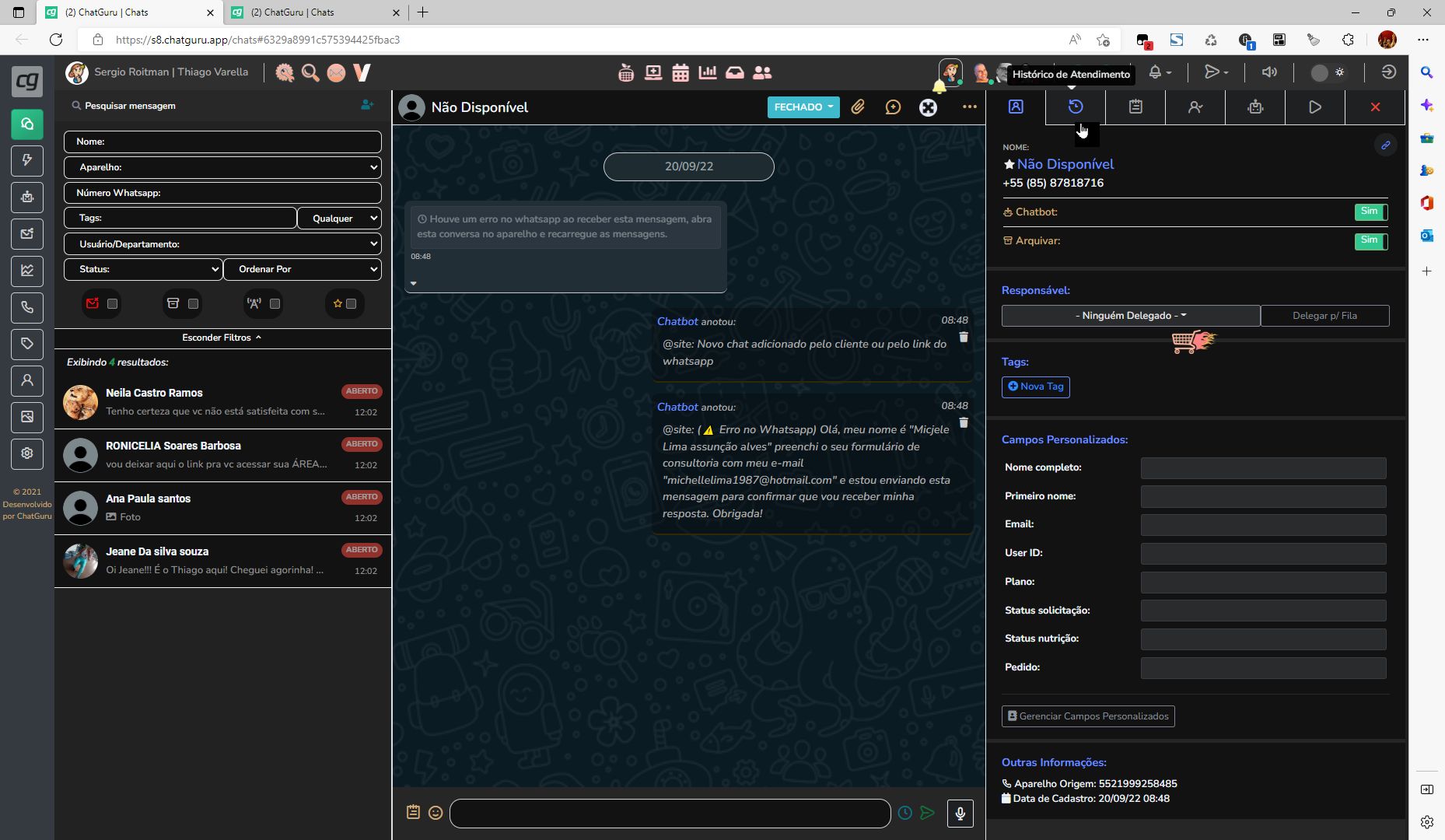The width and height of the screenshot is (1445, 840).
Task: Open the reports chart sidebar icon
Action: pos(27,271)
